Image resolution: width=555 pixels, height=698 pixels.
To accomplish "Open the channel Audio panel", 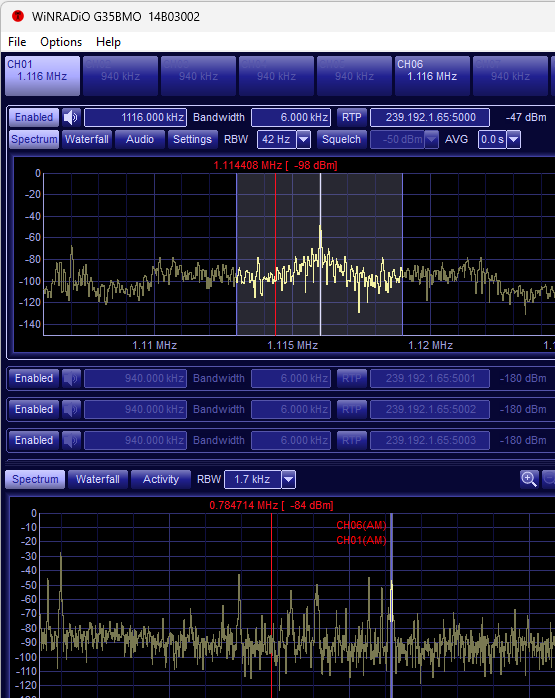I will tap(140, 139).
